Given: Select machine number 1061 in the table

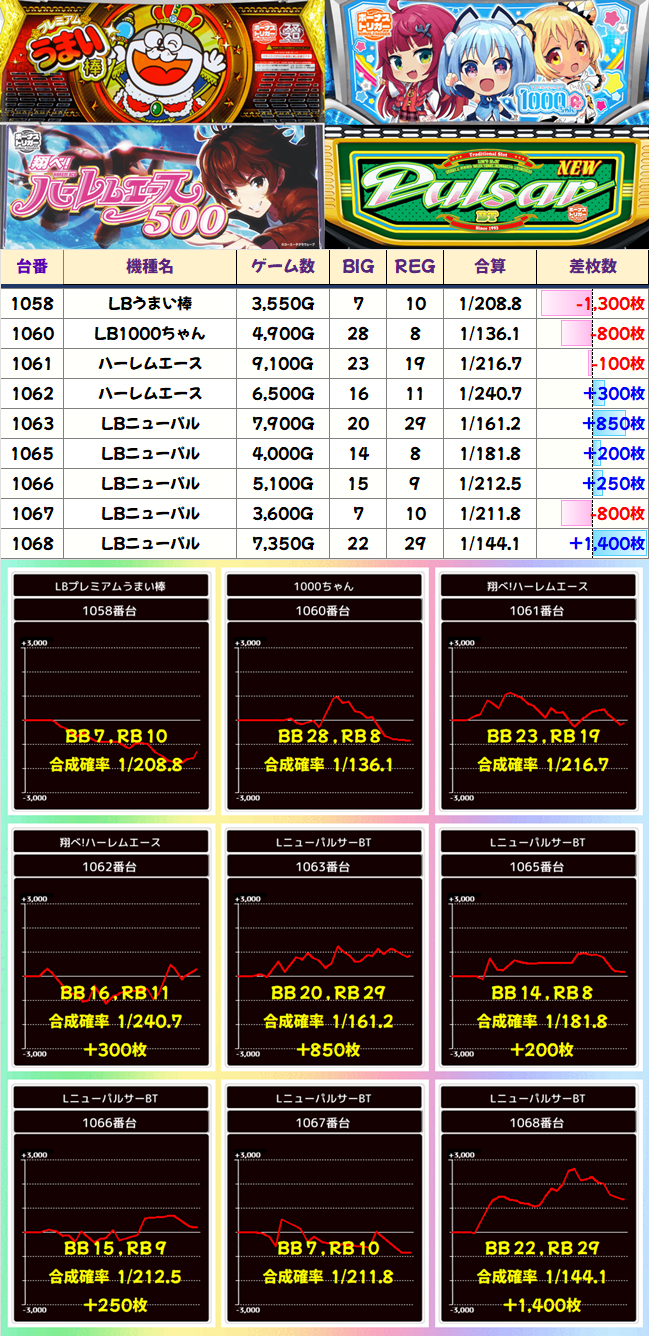Looking at the screenshot, I should 32,364.
